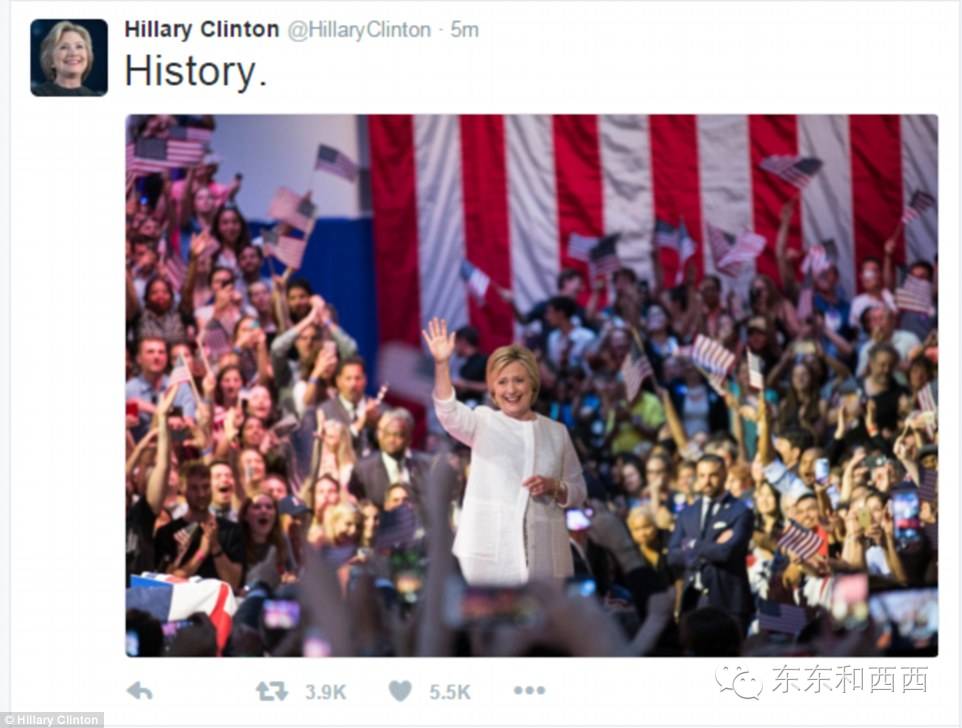Click the 5.5K likes count
This screenshot has width=962, height=728.
point(450,692)
